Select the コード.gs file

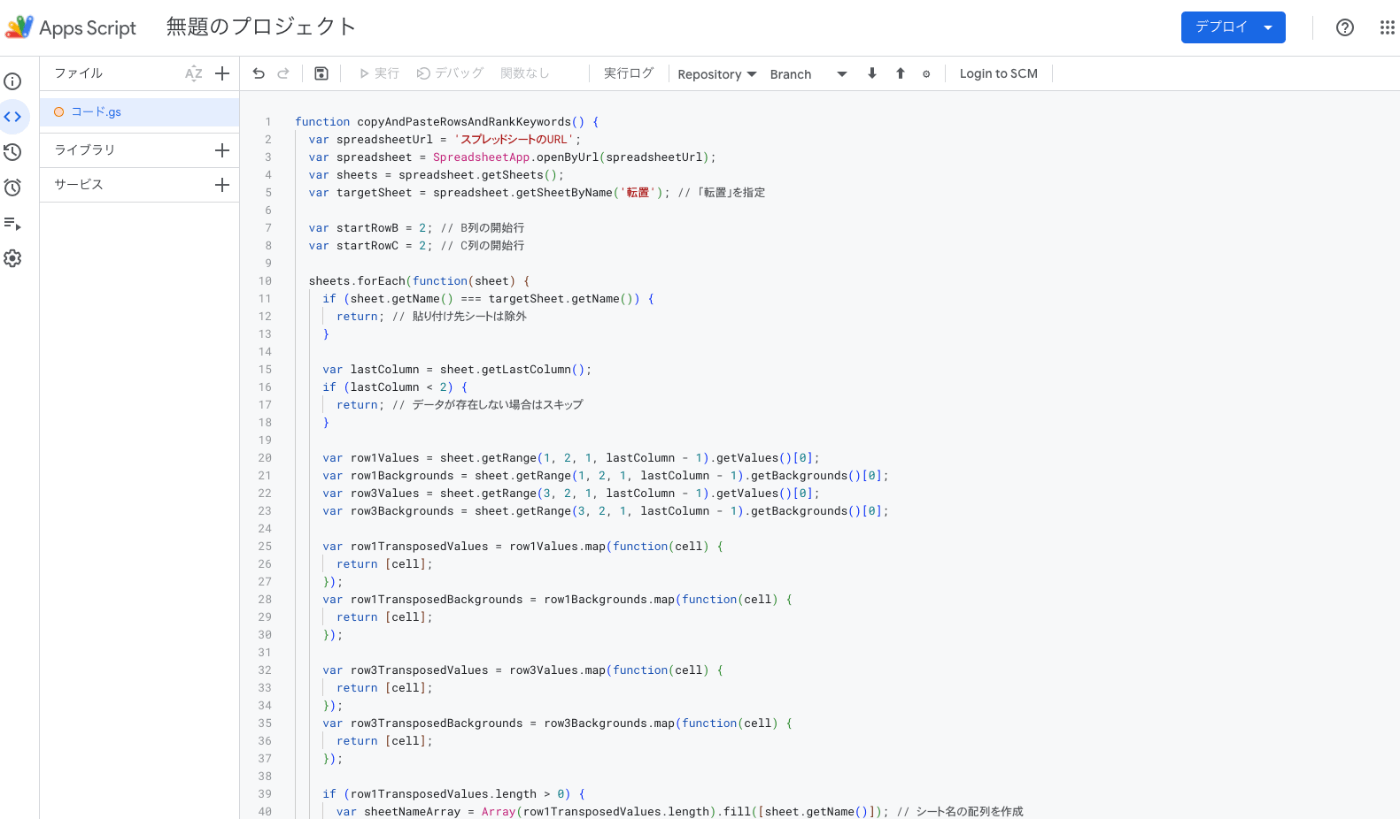point(139,112)
